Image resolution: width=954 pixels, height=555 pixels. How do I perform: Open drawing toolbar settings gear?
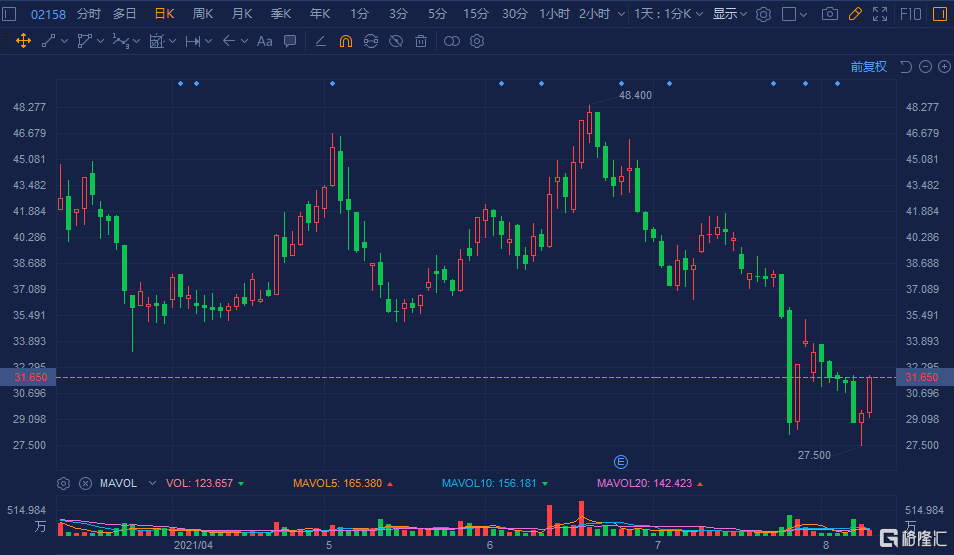(477, 41)
